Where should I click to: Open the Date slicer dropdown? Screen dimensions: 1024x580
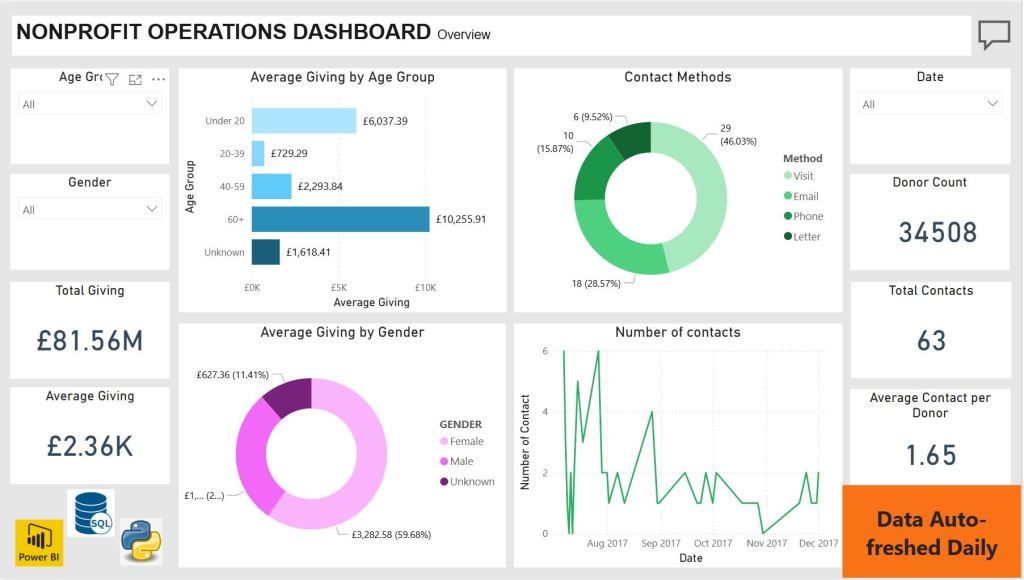992,104
